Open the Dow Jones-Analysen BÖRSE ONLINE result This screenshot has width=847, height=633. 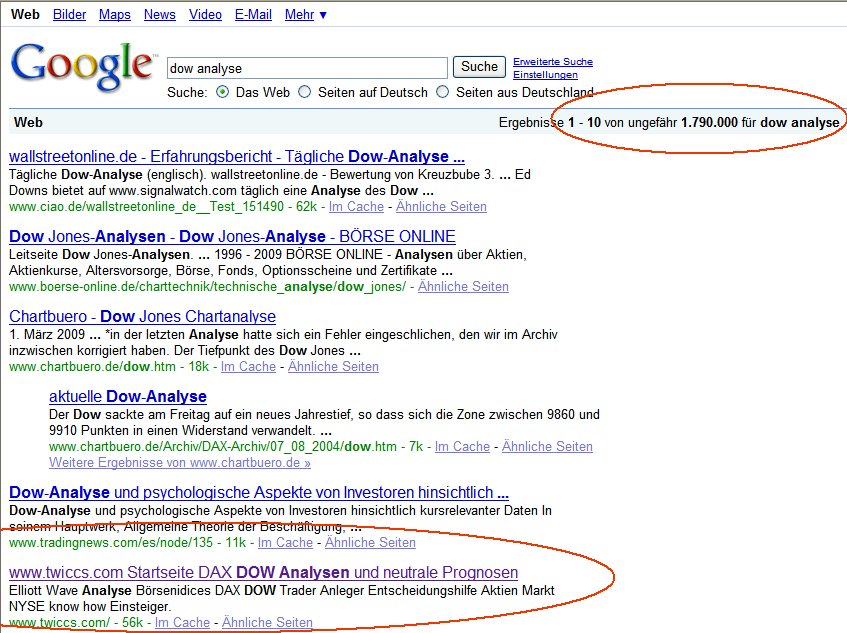coord(232,237)
